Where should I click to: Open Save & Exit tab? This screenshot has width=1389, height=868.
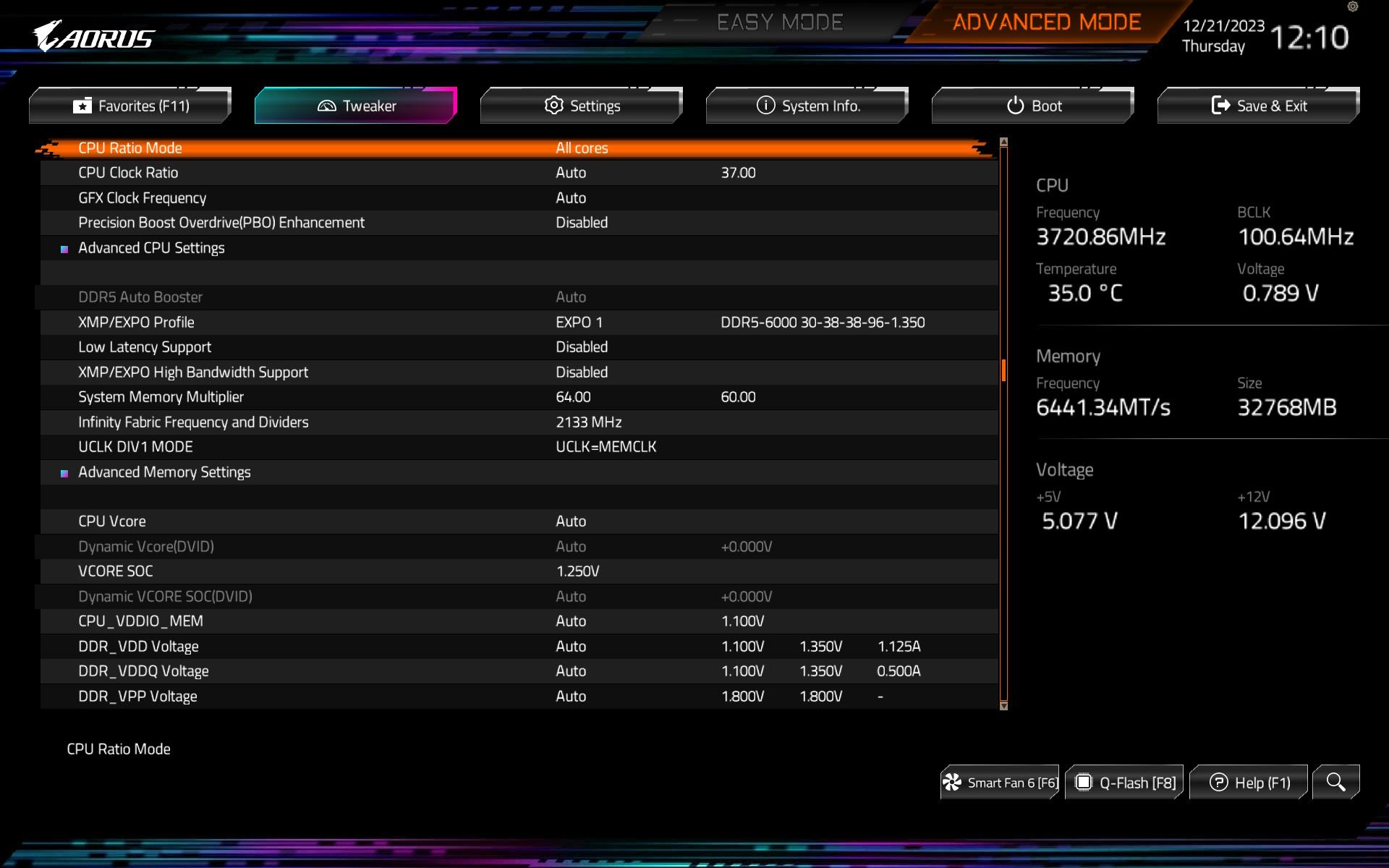click(x=1259, y=106)
